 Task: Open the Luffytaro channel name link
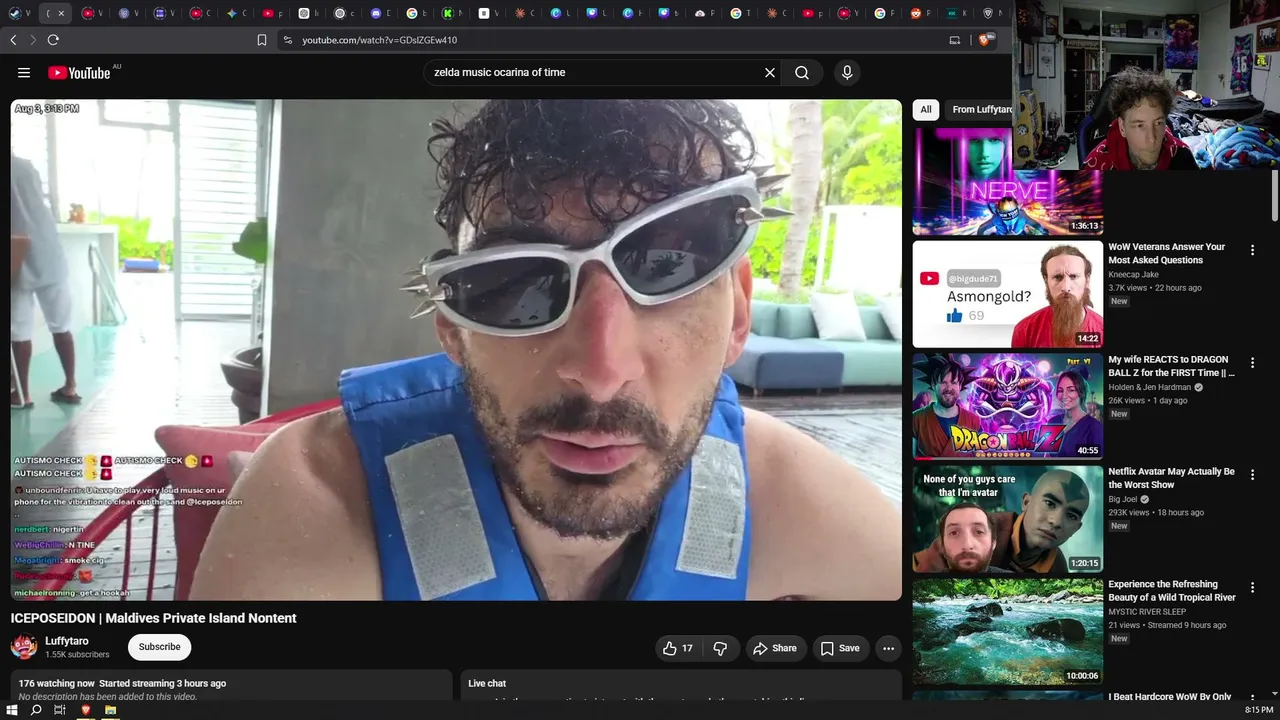click(x=67, y=641)
